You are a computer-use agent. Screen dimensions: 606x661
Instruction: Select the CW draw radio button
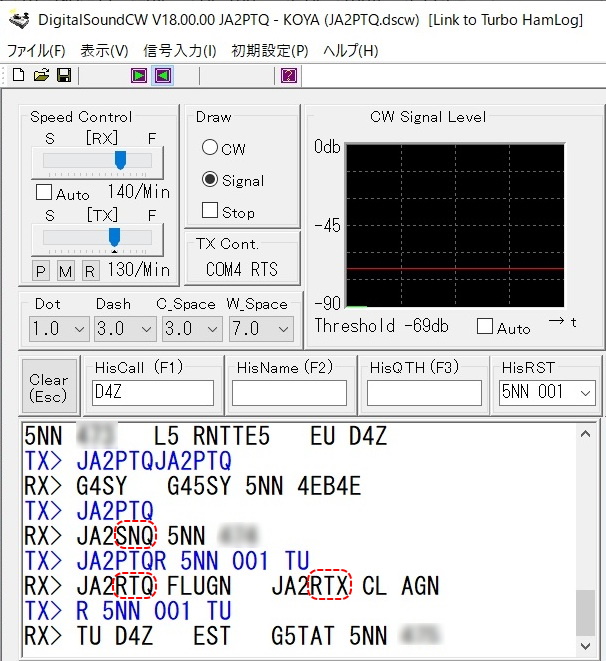coord(210,148)
